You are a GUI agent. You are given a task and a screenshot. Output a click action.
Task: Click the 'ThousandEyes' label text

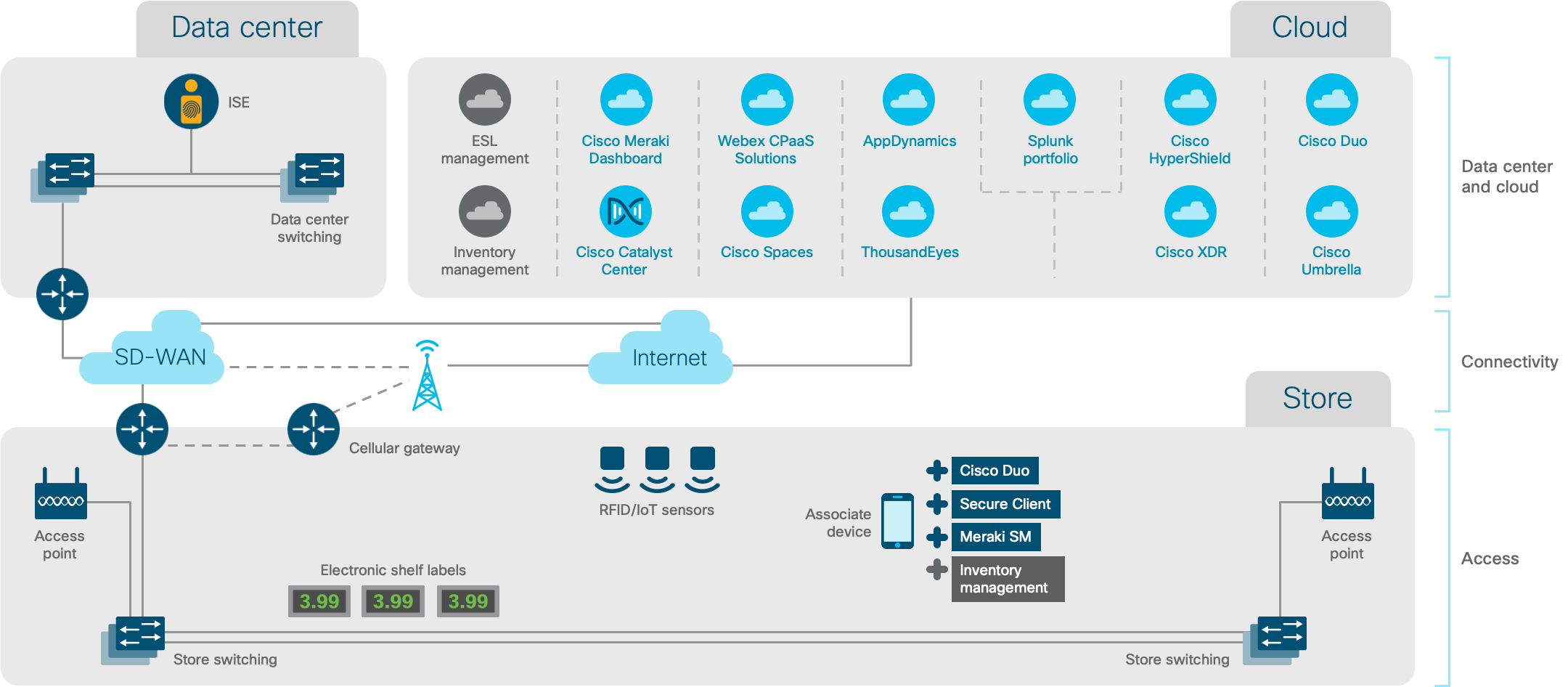click(x=910, y=252)
